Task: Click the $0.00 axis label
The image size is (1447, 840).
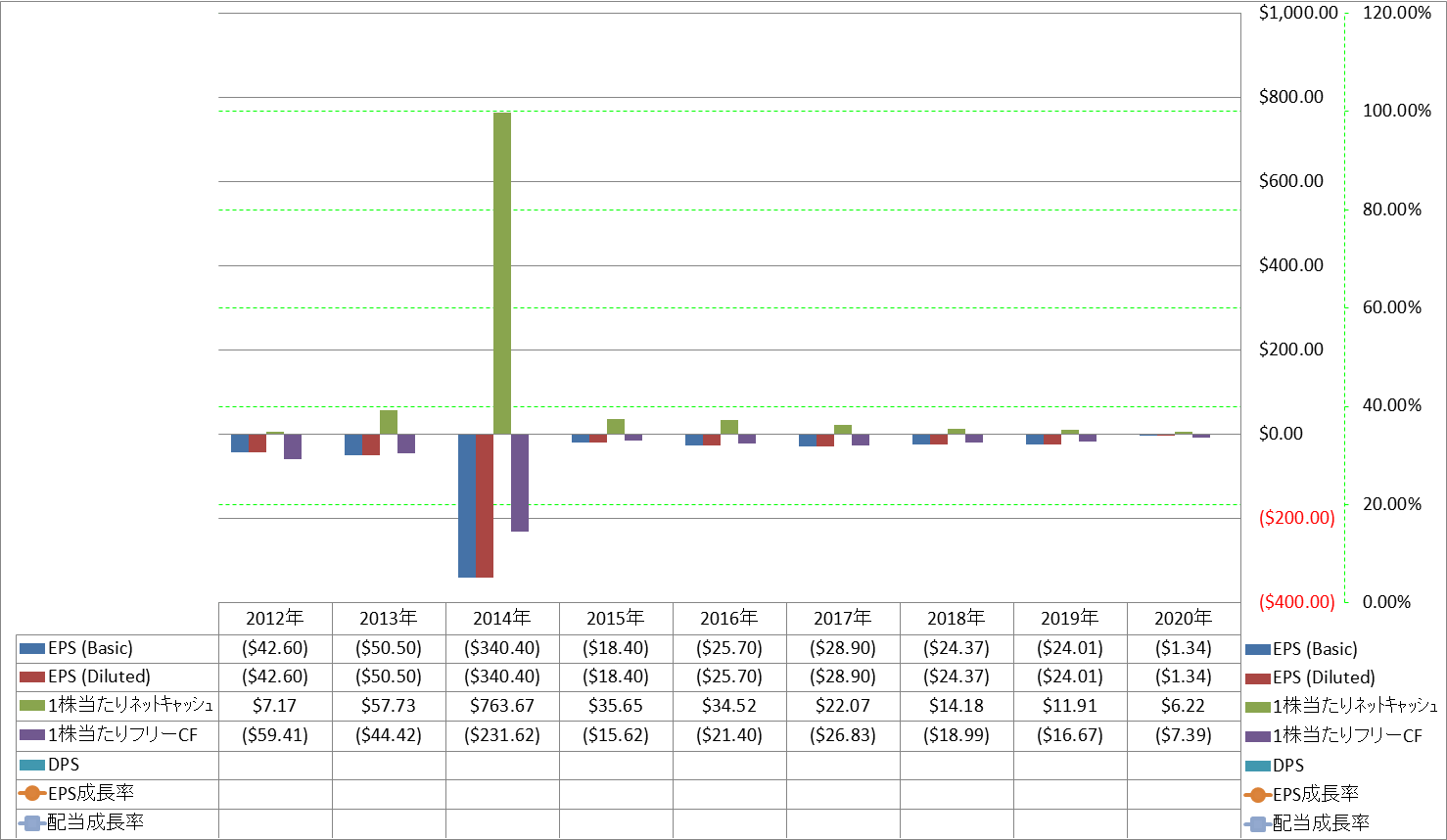Action: 1281,434
